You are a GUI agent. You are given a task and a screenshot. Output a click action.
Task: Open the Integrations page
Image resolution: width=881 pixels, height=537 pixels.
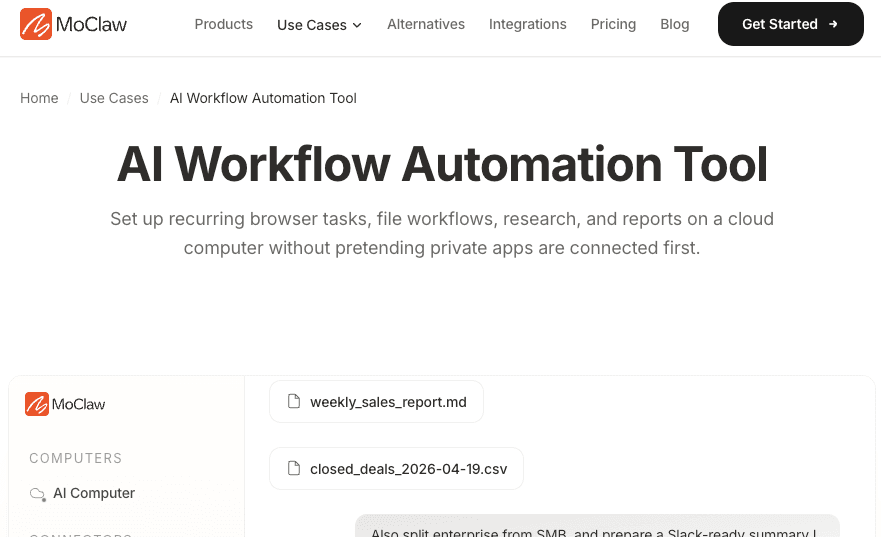528,24
